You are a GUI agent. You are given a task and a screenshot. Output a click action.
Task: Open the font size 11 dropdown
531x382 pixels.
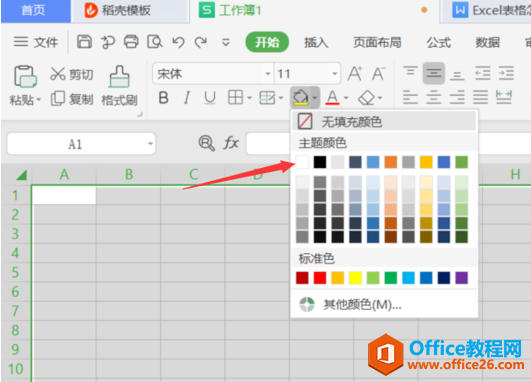coord(335,73)
